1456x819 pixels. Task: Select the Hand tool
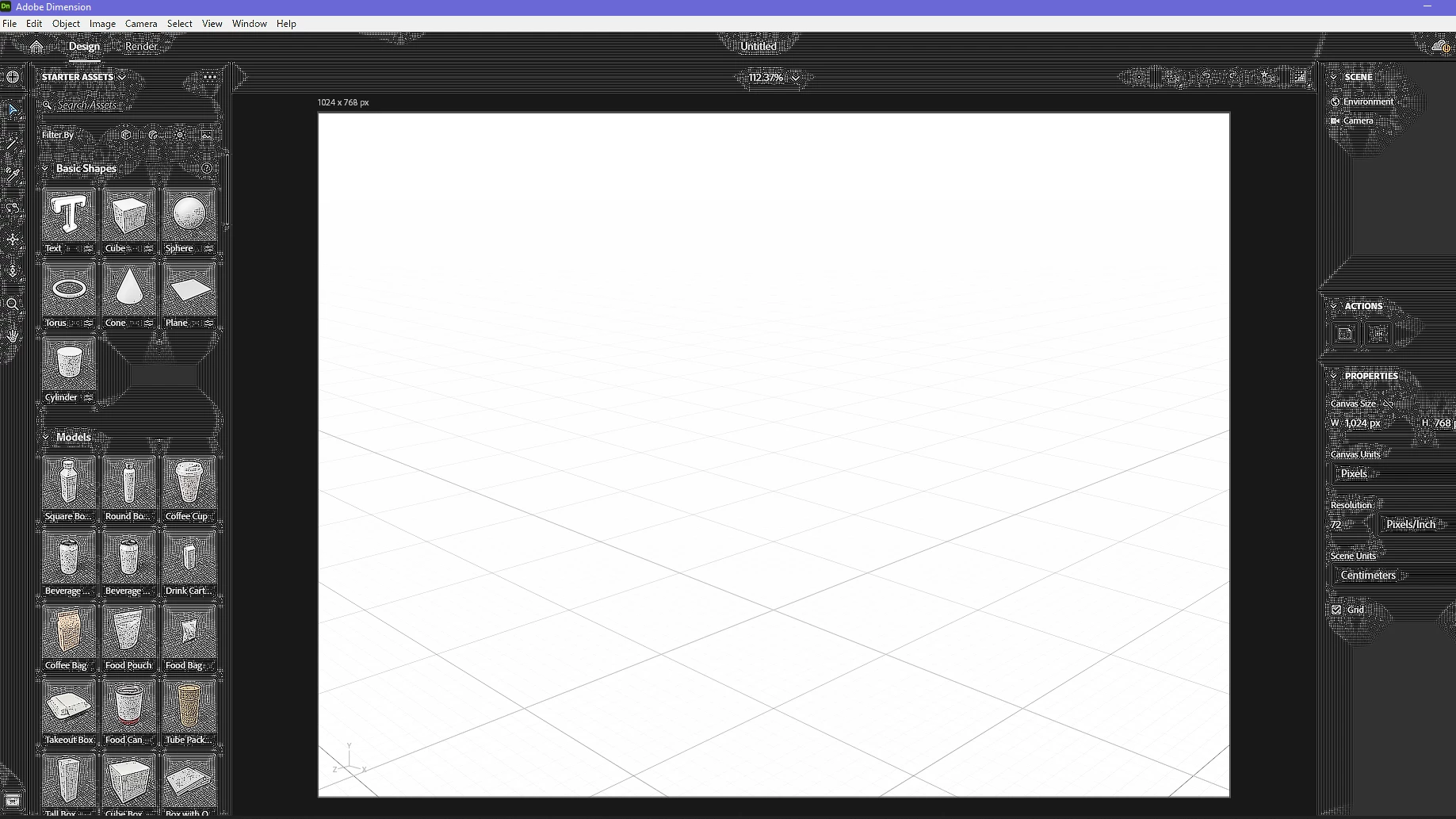coord(13,336)
